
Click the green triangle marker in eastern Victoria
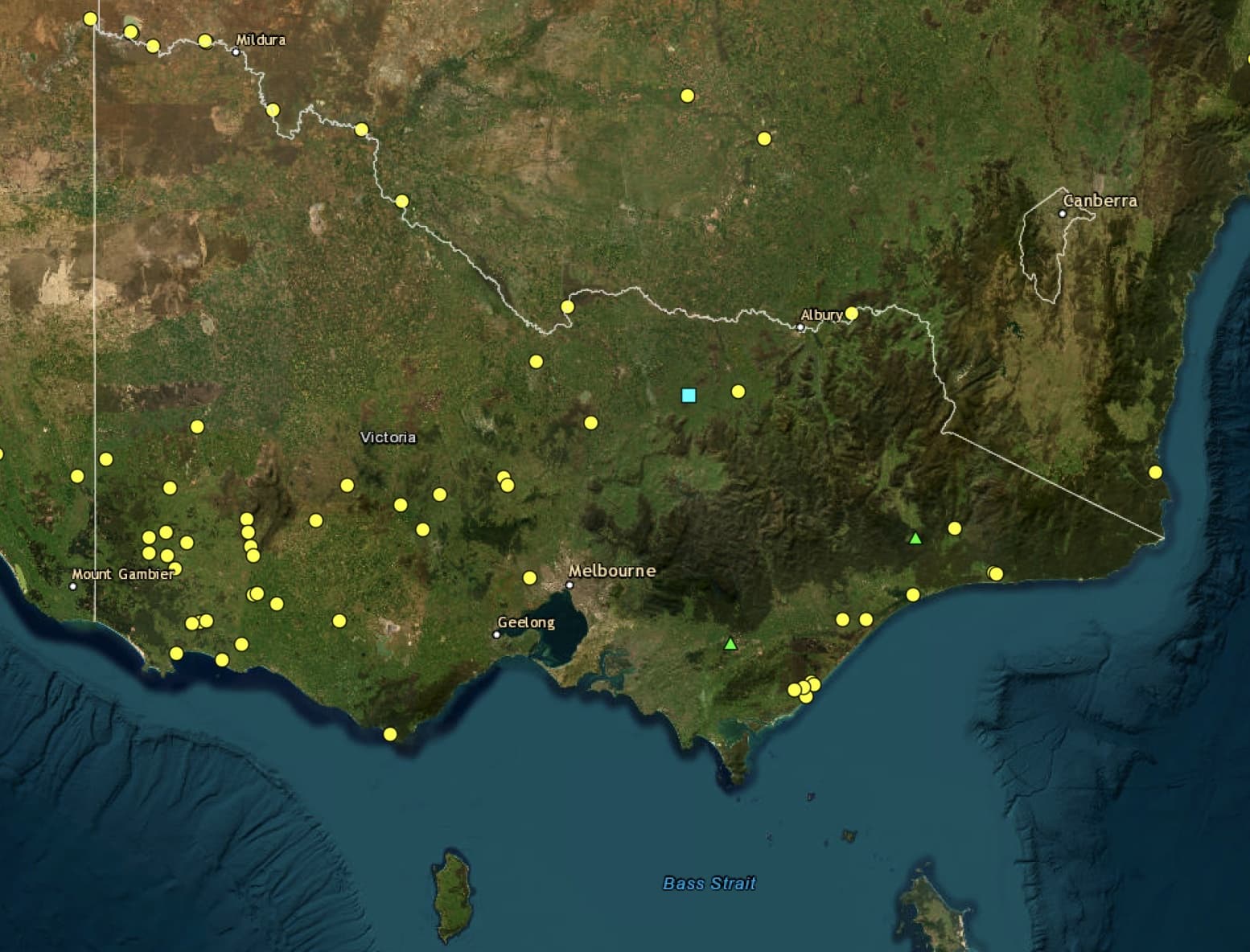tap(915, 538)
